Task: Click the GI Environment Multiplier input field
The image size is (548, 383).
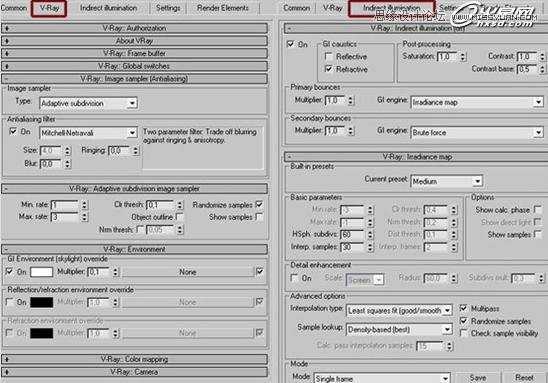Action: pyautogui.click(x=99, y=272)
